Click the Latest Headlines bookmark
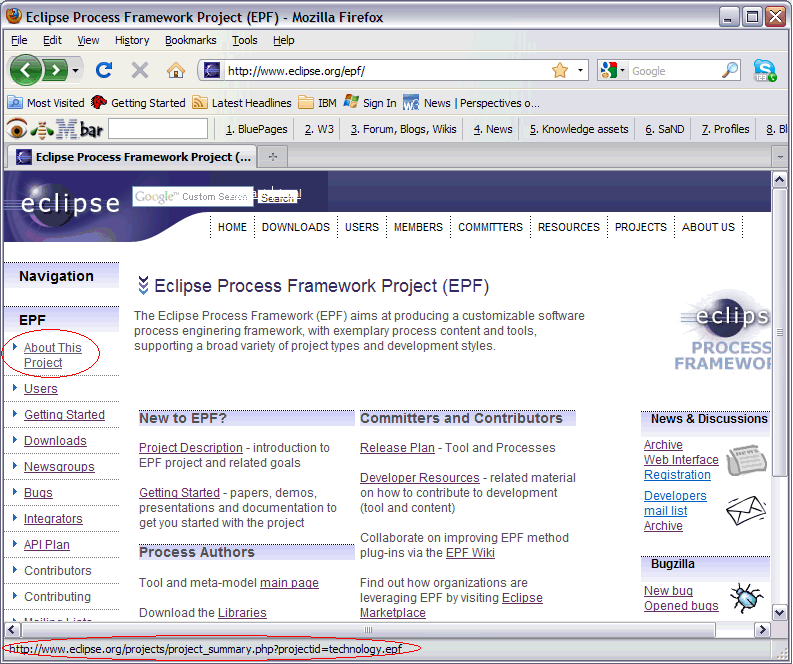793x664 pixels. [x=251, y=102]
